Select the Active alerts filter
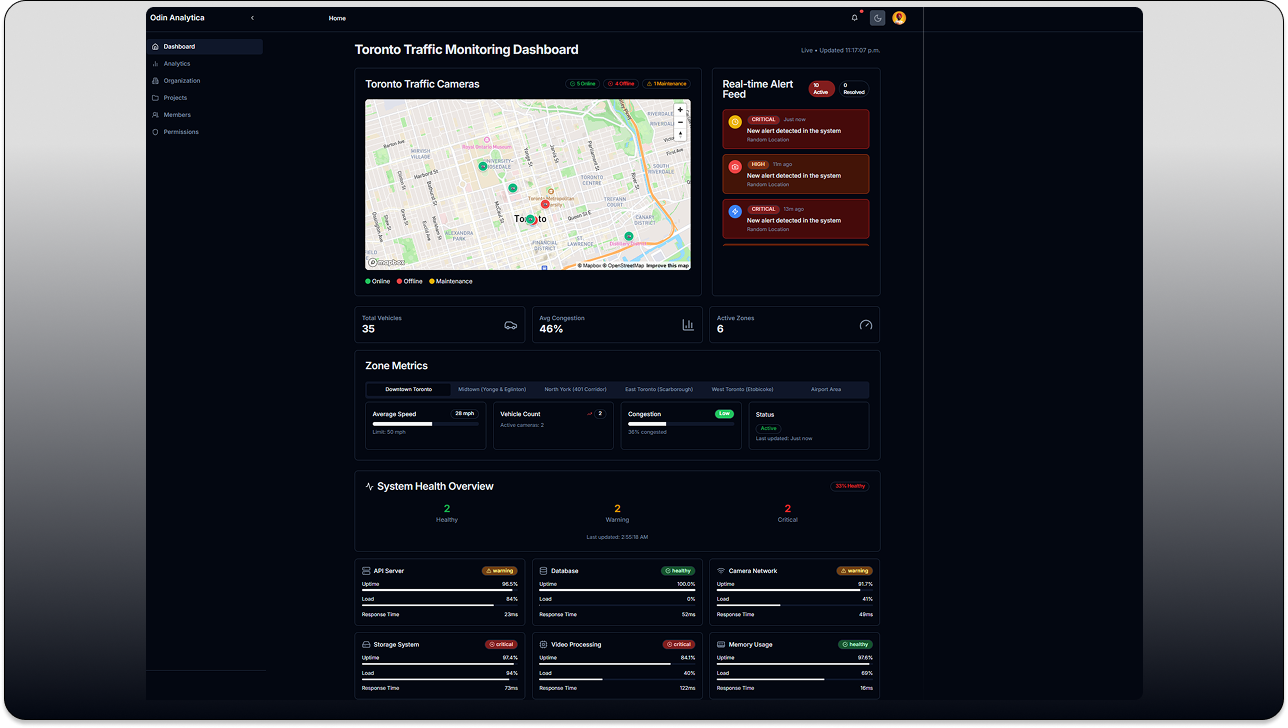 click(820, 89)
